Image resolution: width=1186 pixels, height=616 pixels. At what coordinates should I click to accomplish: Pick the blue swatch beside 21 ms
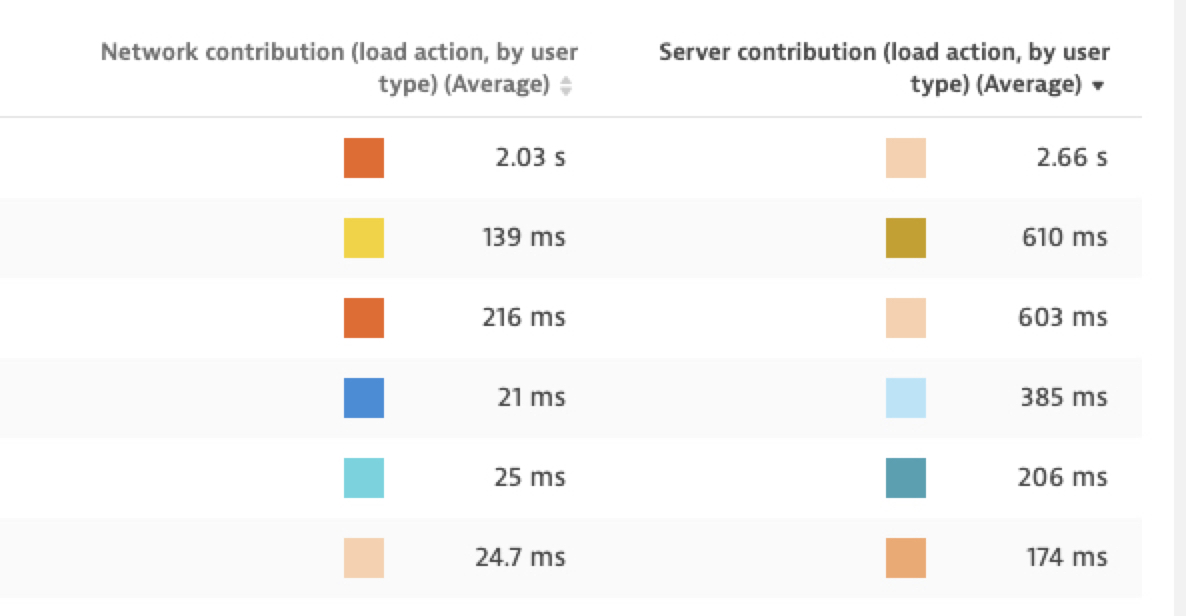point(364,398)
